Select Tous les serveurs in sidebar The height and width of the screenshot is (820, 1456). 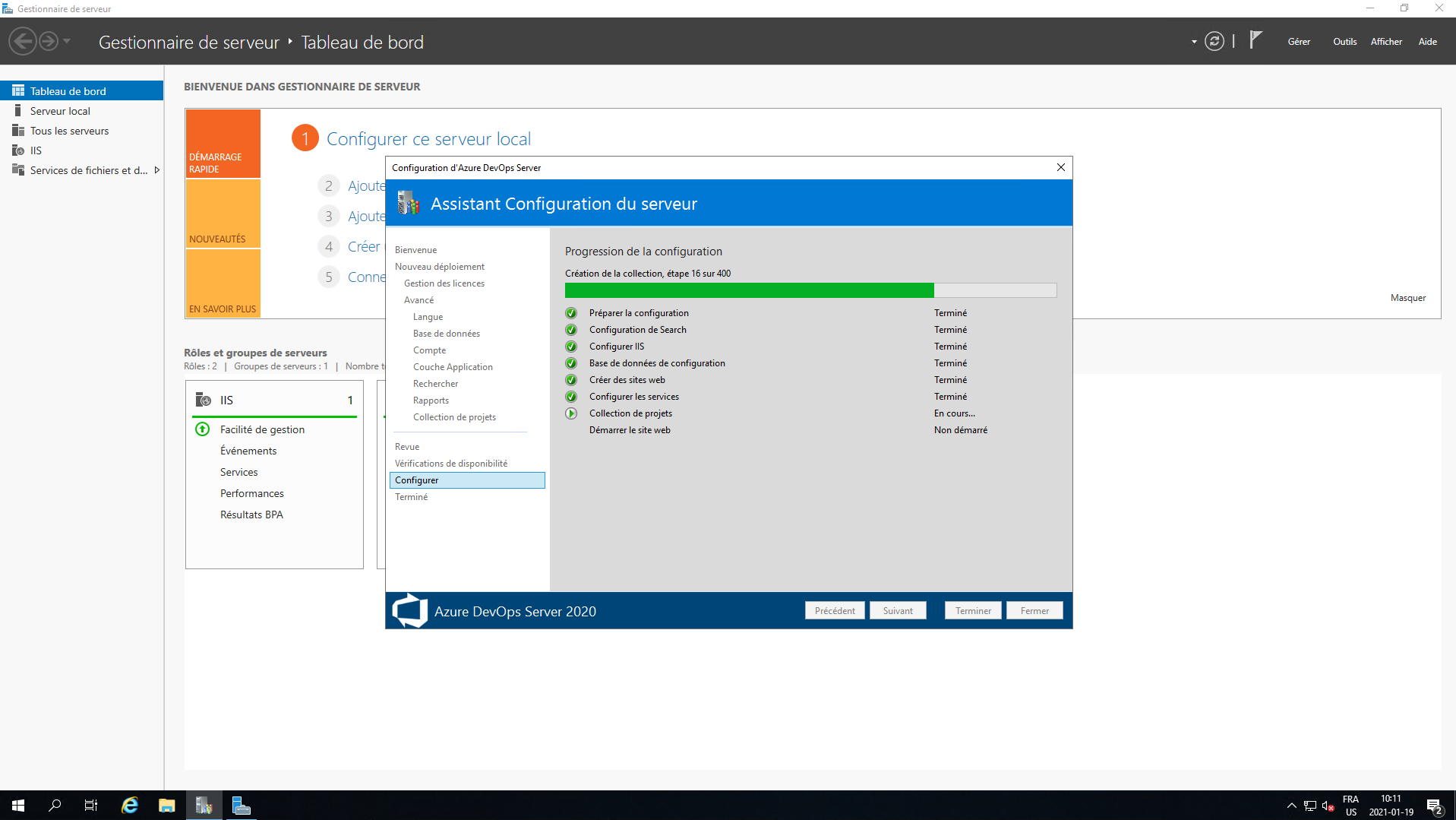click(69, 131)
